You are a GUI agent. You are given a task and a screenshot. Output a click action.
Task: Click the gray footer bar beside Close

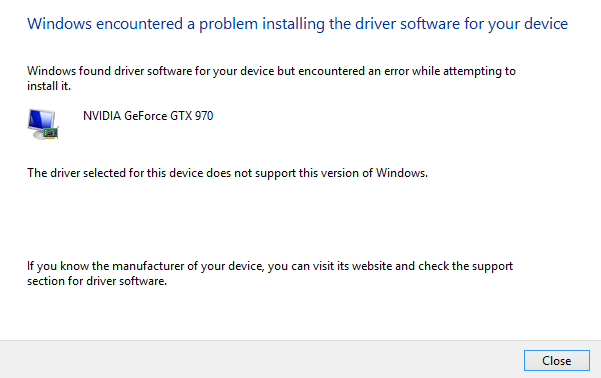[x=261, y=360]
